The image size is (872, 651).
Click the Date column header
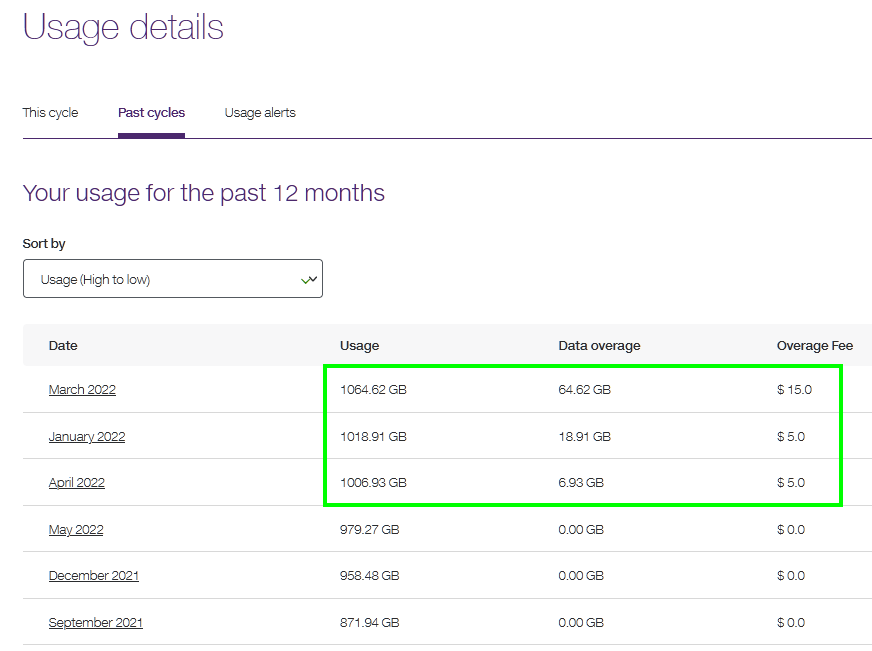(63, 346)
